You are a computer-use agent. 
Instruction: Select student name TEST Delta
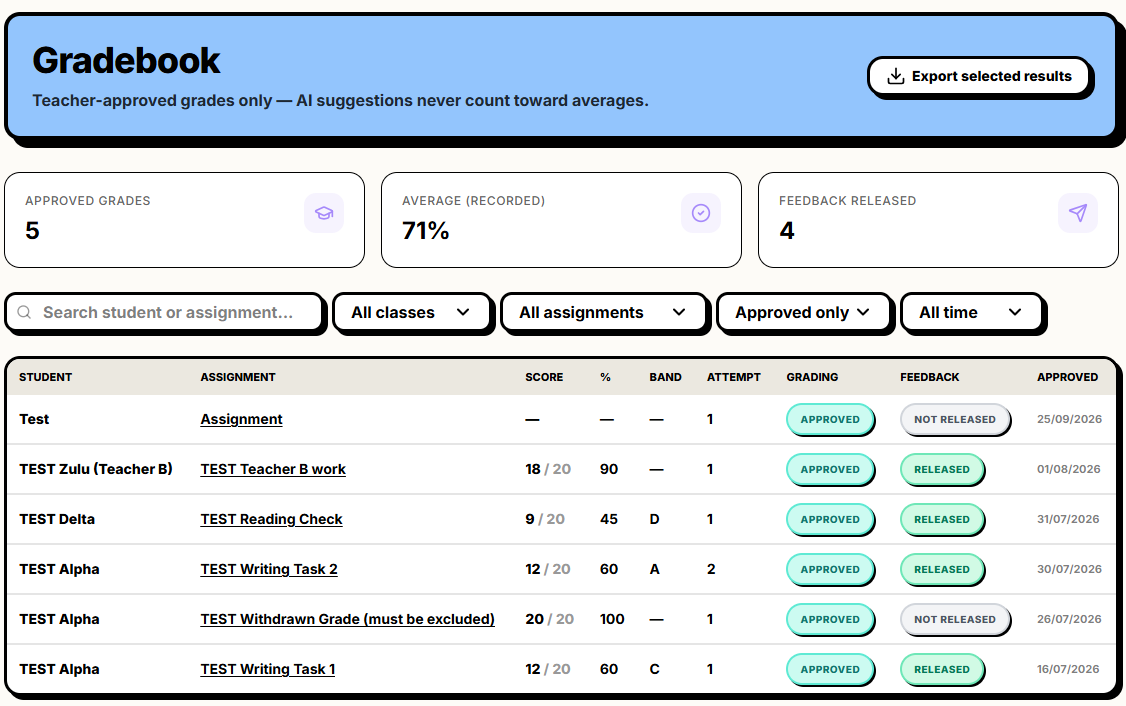point(57,519)
